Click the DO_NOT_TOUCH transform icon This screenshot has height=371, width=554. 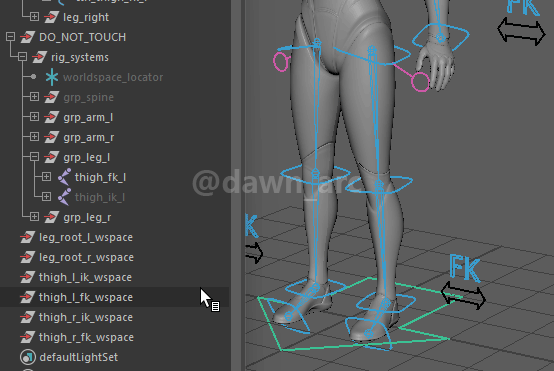click(x=28, y=37)
